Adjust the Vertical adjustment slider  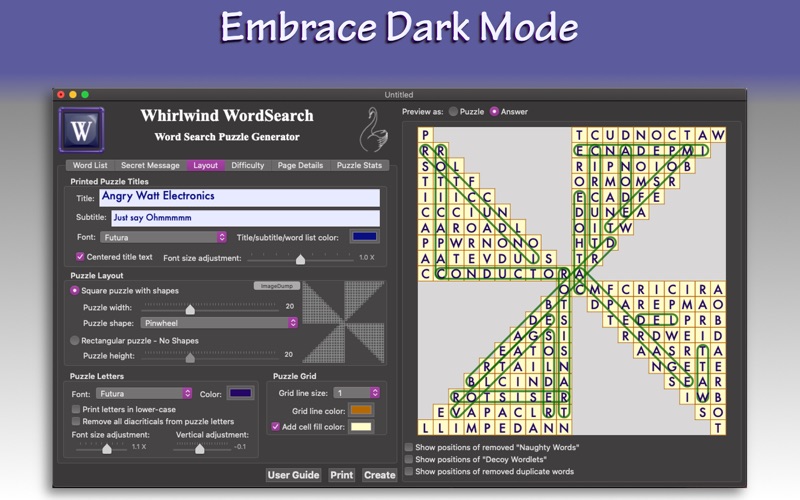click(x=199, y=448)
